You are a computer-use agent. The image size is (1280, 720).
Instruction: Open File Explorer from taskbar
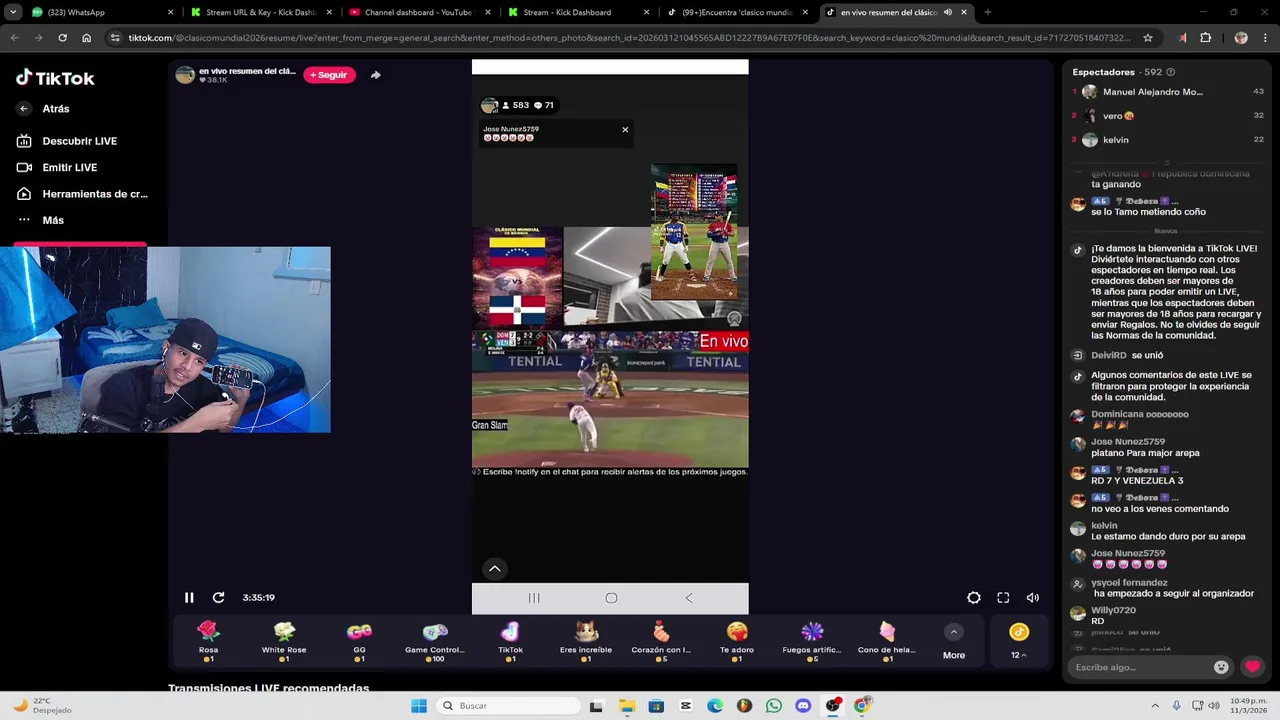point(627,706)
